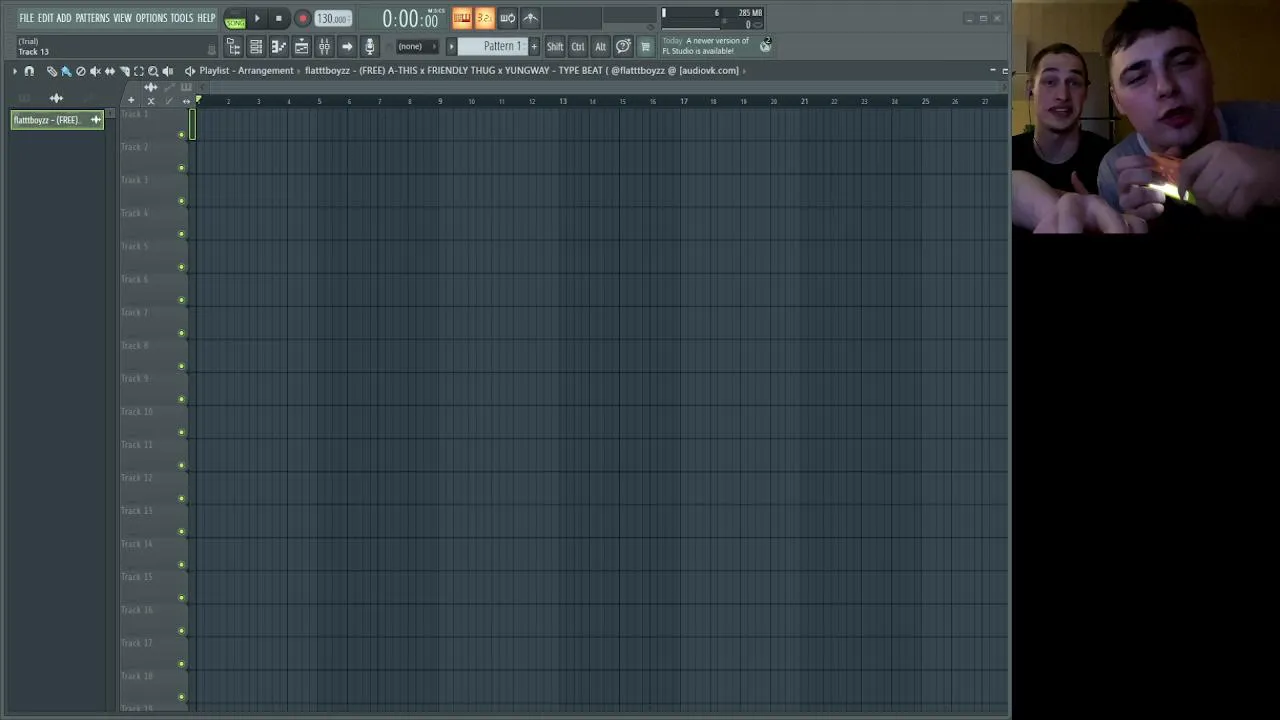Open the PATTERNS menu
Screen dimensions: 1280x720
(92, 18)
